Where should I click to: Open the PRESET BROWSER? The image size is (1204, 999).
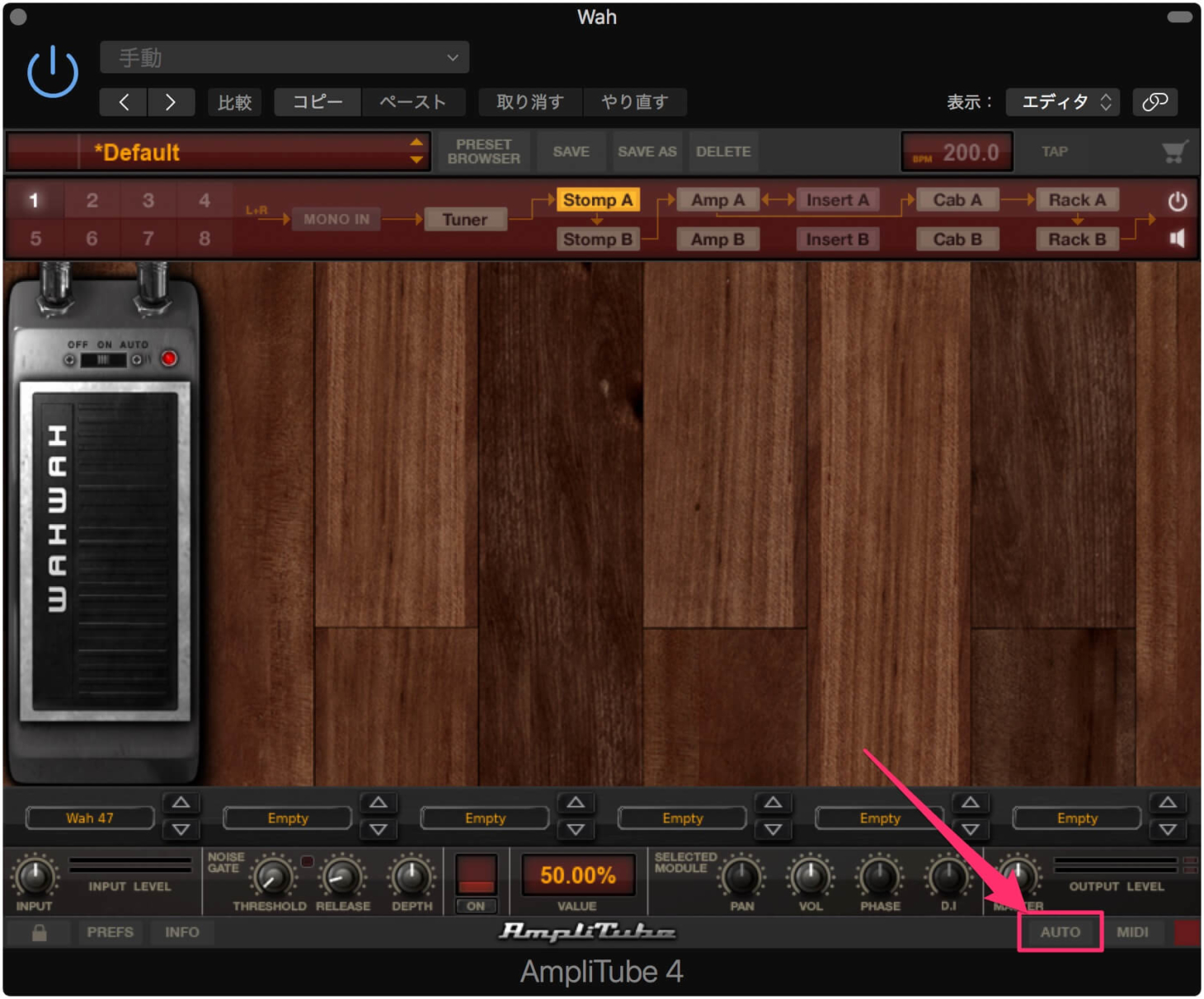pyautogui.click(x=483, y=152)
